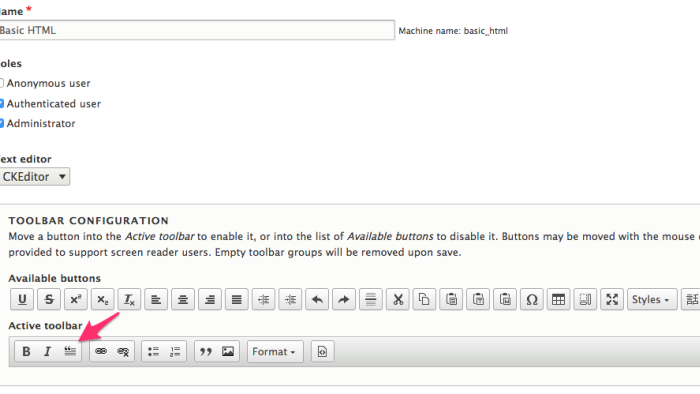Screen dimensions: 700x394
Task: Click the plain Paste clipboard button
Action: [451, 299]
